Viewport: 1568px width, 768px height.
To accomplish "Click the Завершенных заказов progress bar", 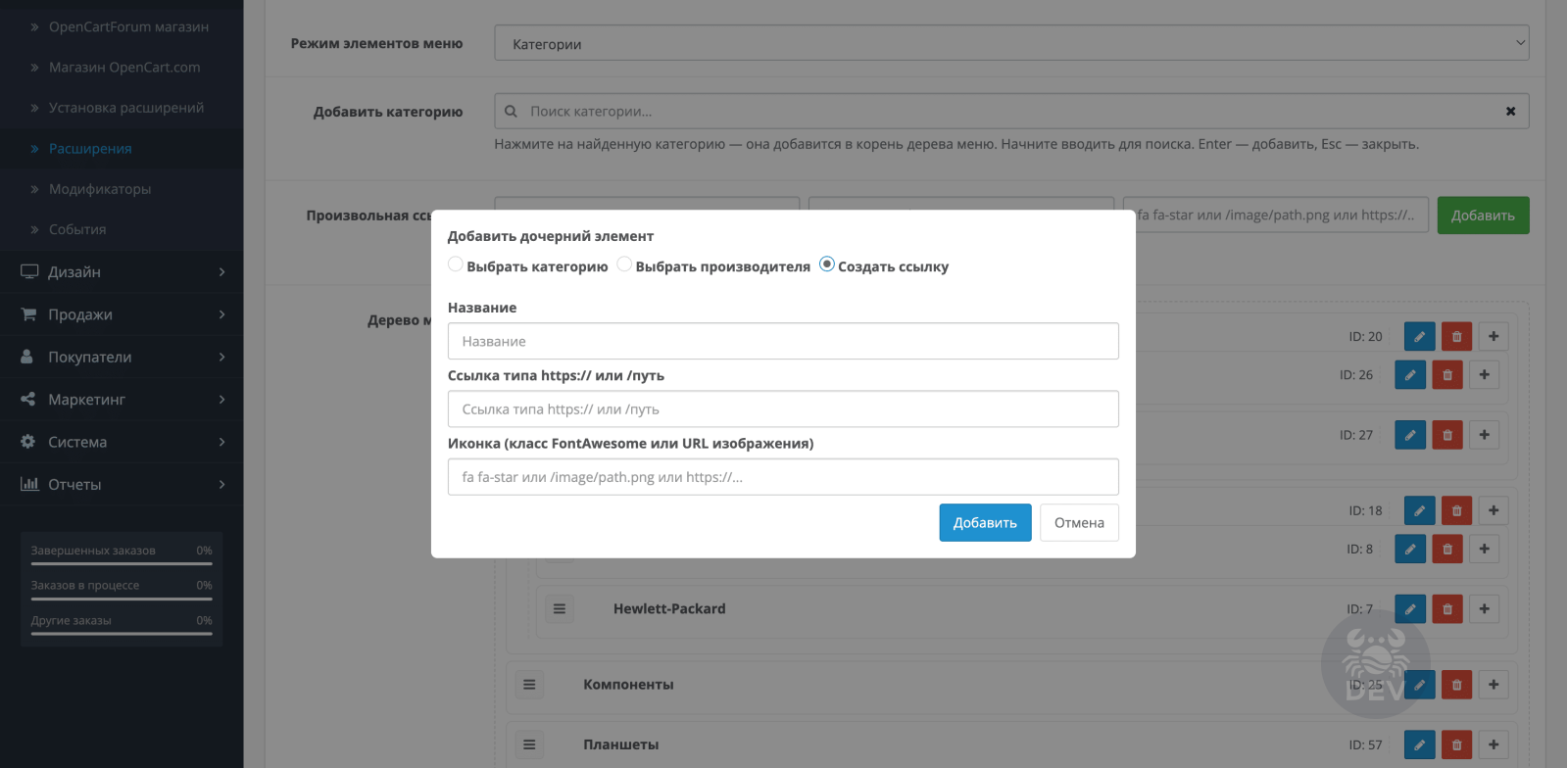I will tap(122, 563).
